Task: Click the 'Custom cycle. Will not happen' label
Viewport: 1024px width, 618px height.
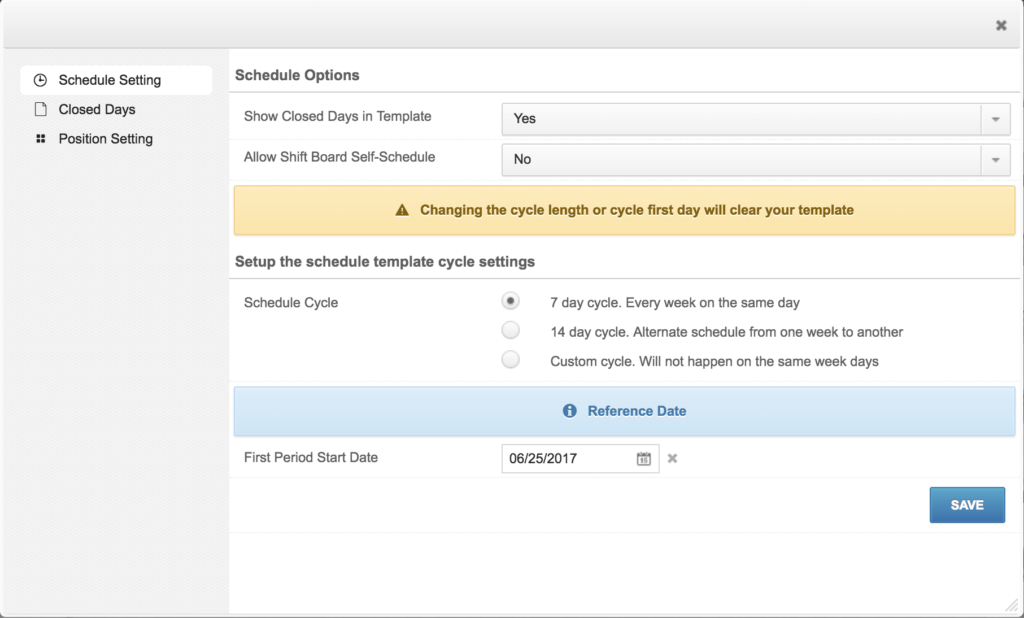Action: pos(714,361)
